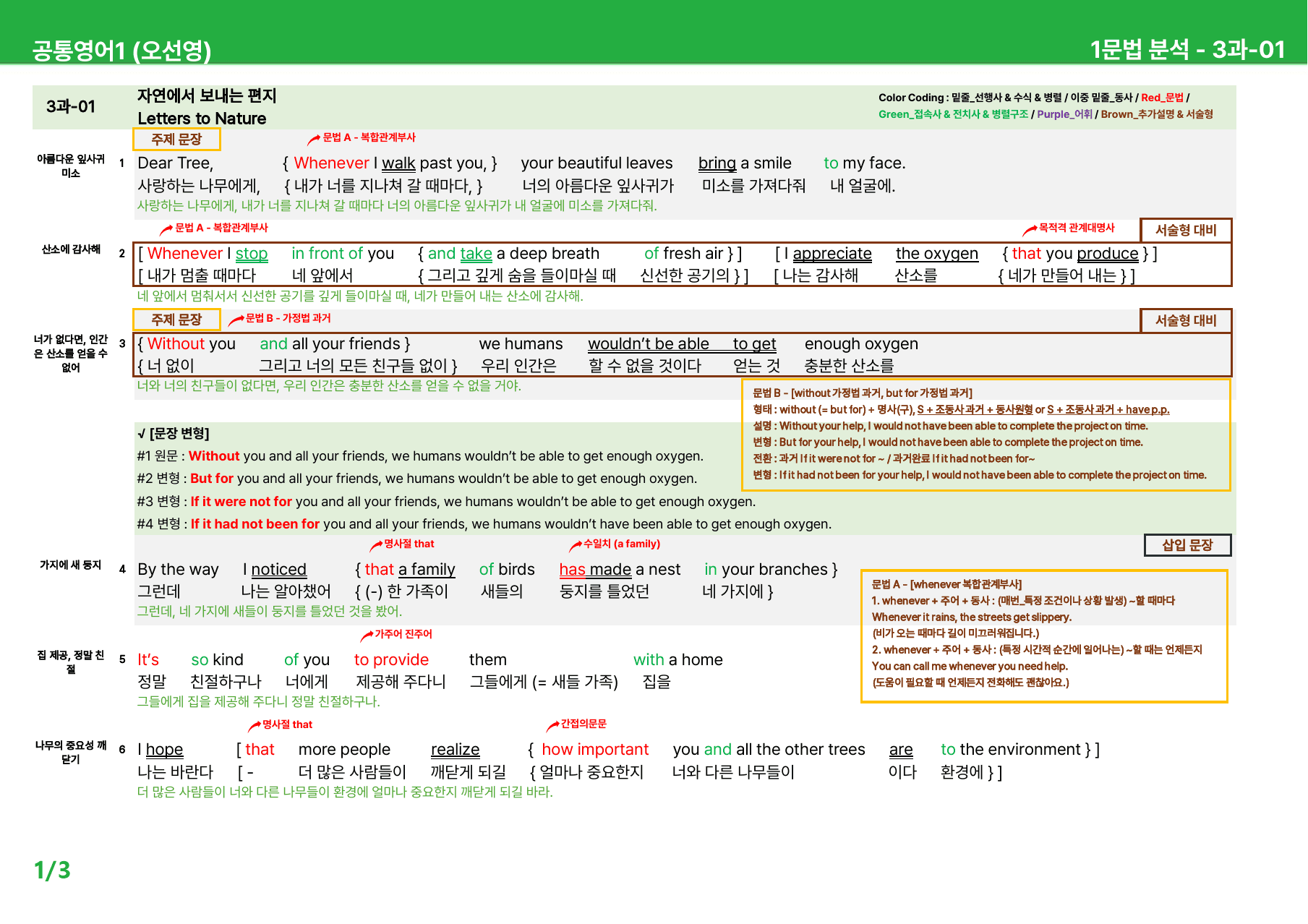Image resolution: width=1308 pixels, height=924 pixels.
Task: Click the red arrow above sentence 1's Whenever
Action: [x=313, y=140]
